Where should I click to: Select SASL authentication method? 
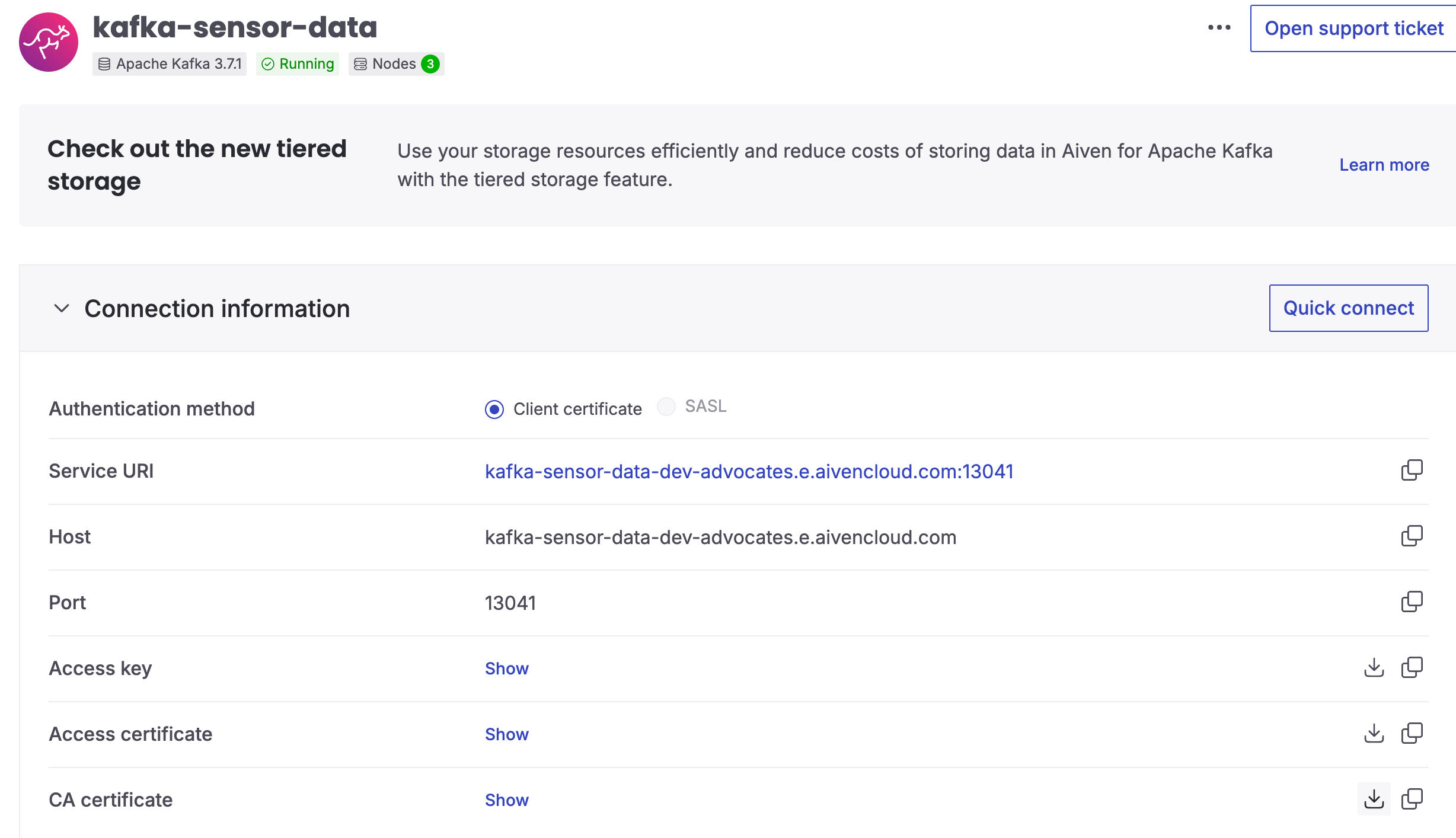pos(666,407)
